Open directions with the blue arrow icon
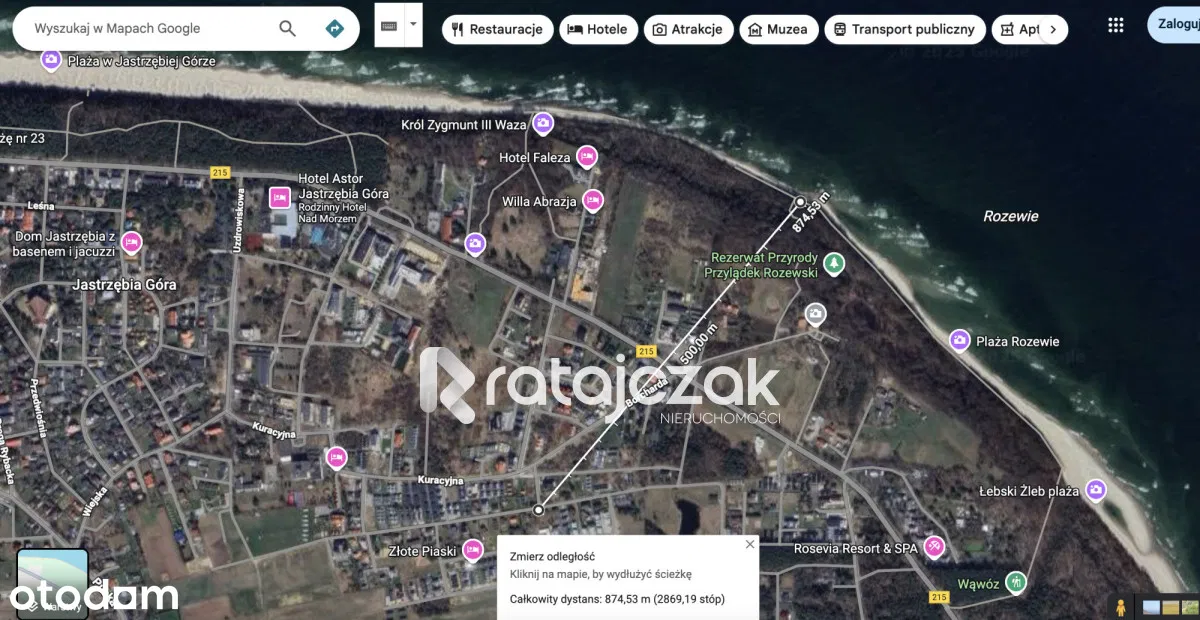1200x620 pixels. pos(335,29)
